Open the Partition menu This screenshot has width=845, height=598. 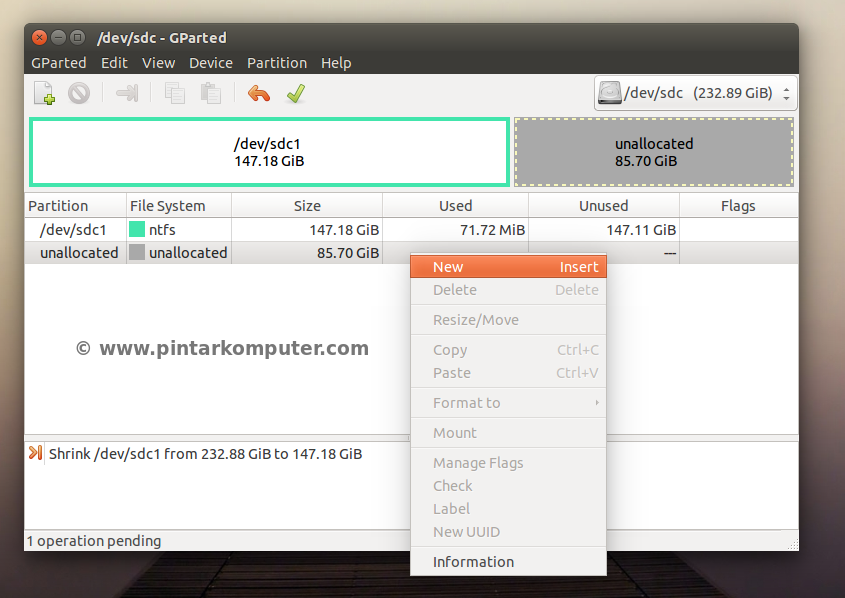click(x=277, y=63)
